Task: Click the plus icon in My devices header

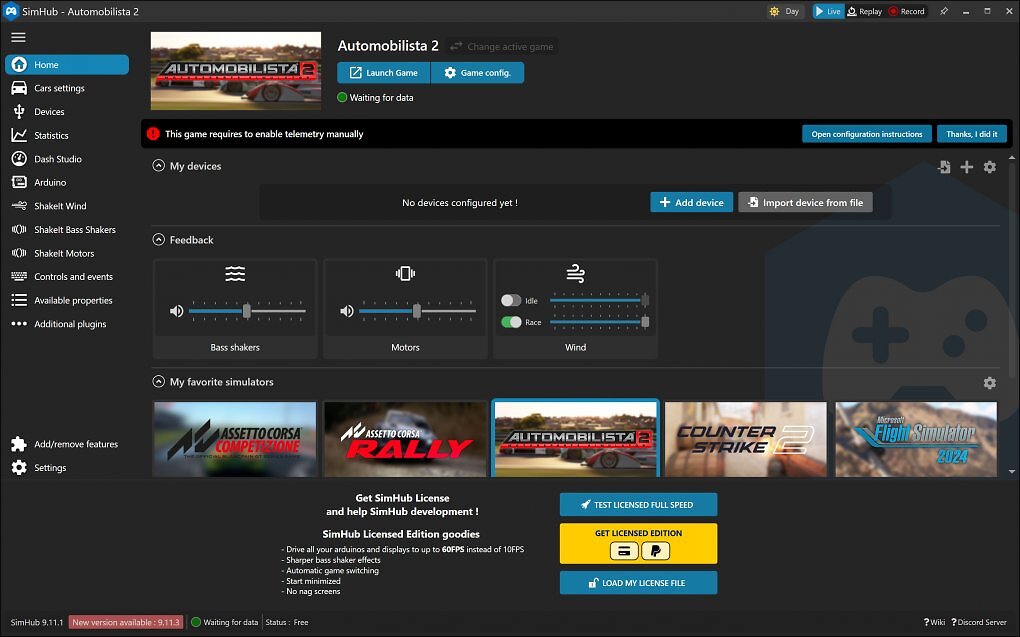Action: tap(967, 167)
